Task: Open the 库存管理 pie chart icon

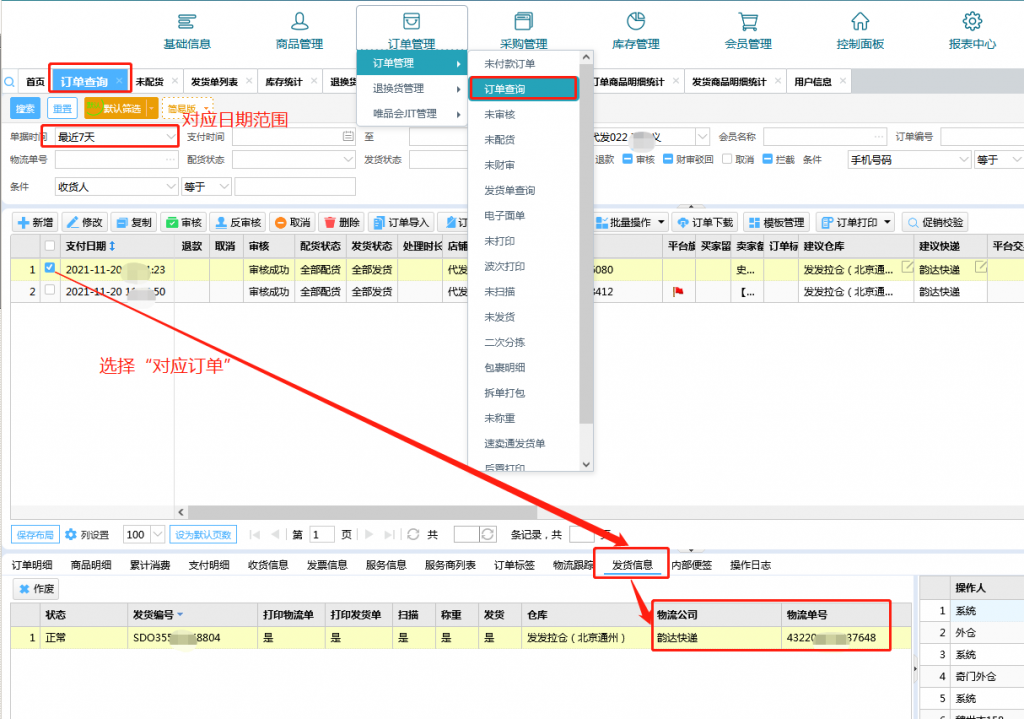Action: pos(635,22)
